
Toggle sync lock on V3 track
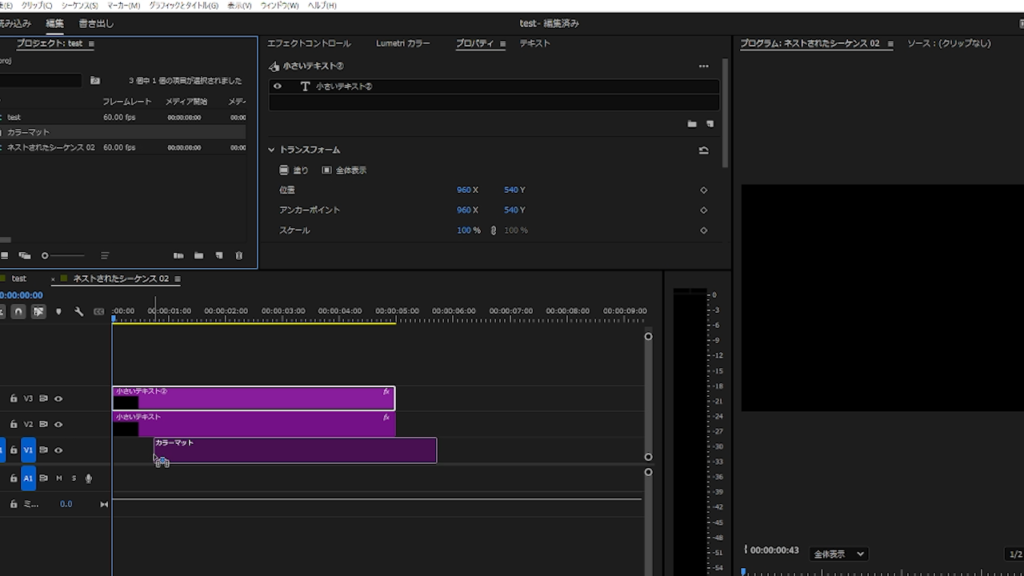pos(43,398)
